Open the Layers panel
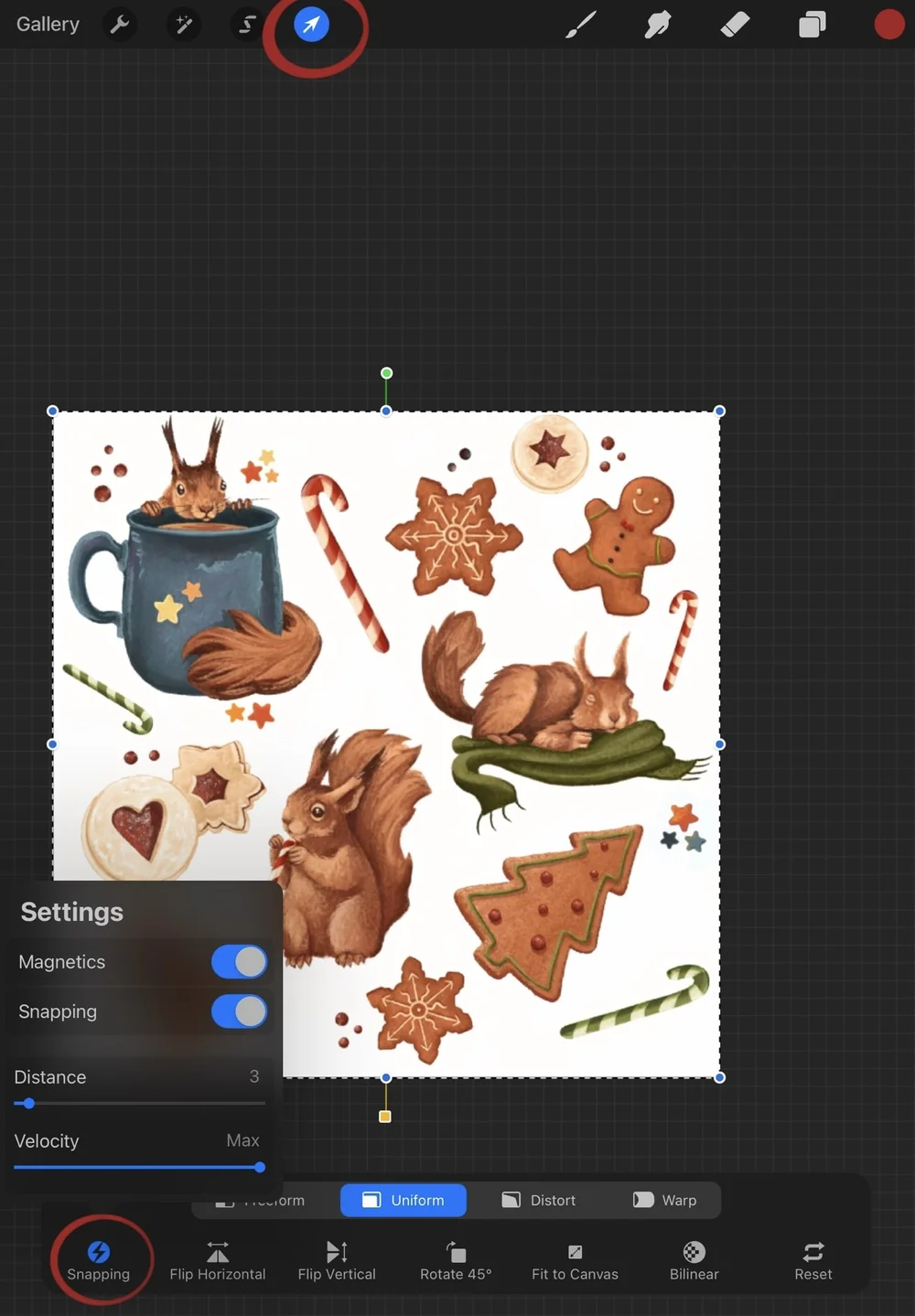The width and height of the screenshot is (915, 1316). (x=812, y=25)
